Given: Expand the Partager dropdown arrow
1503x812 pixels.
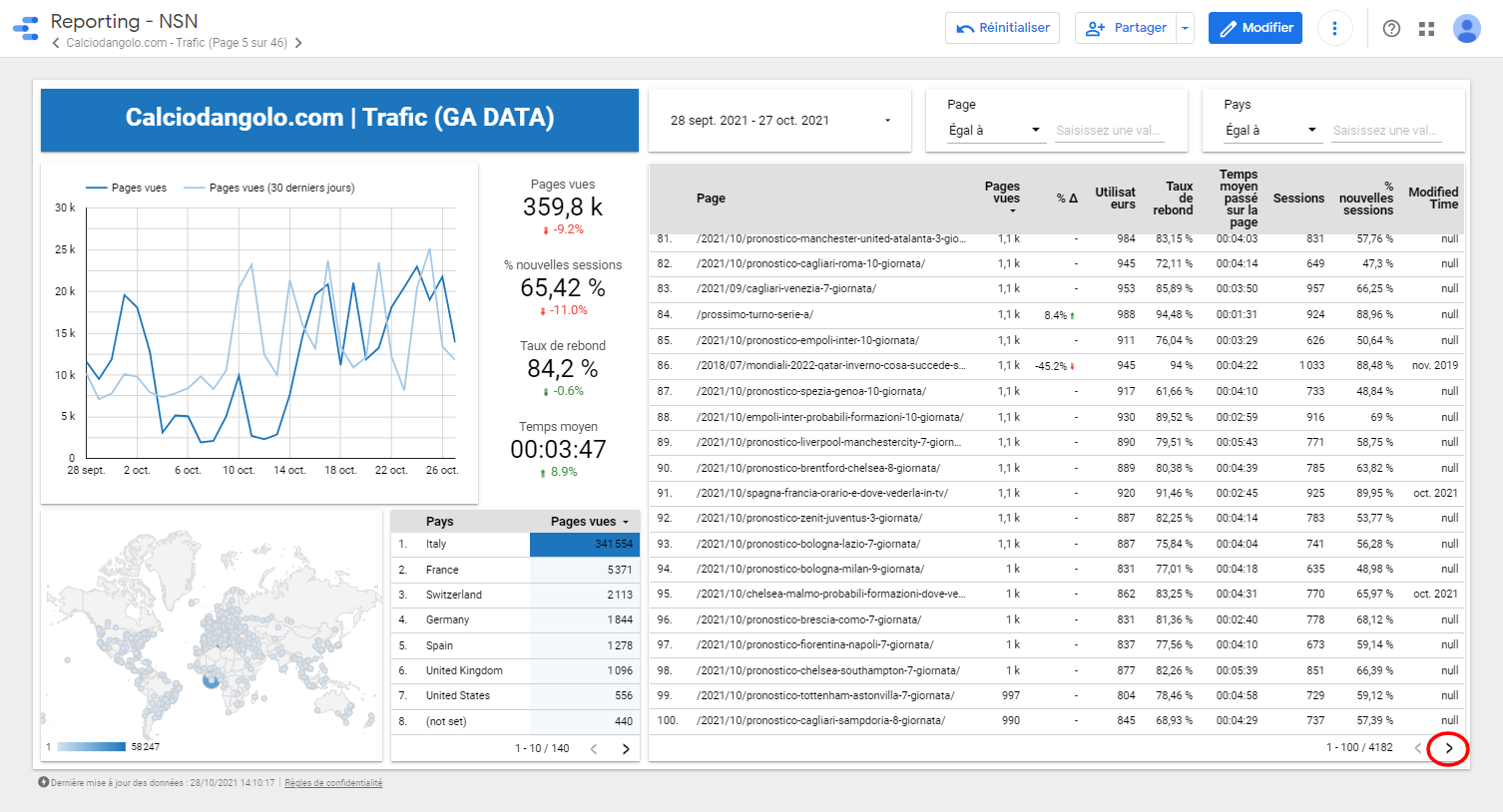Looking at the screenshot, I should (1186, 28).
